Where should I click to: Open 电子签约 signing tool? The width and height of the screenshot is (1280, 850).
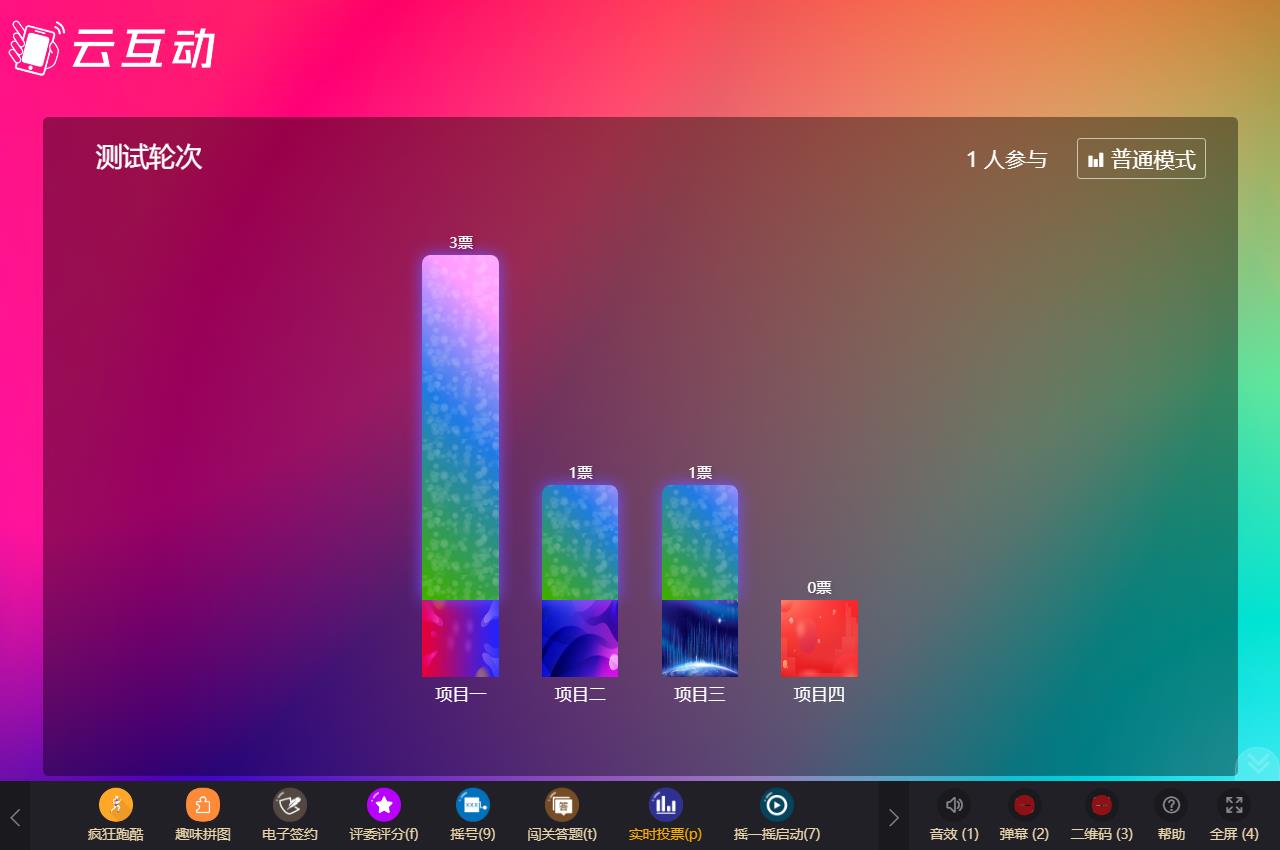290,805
